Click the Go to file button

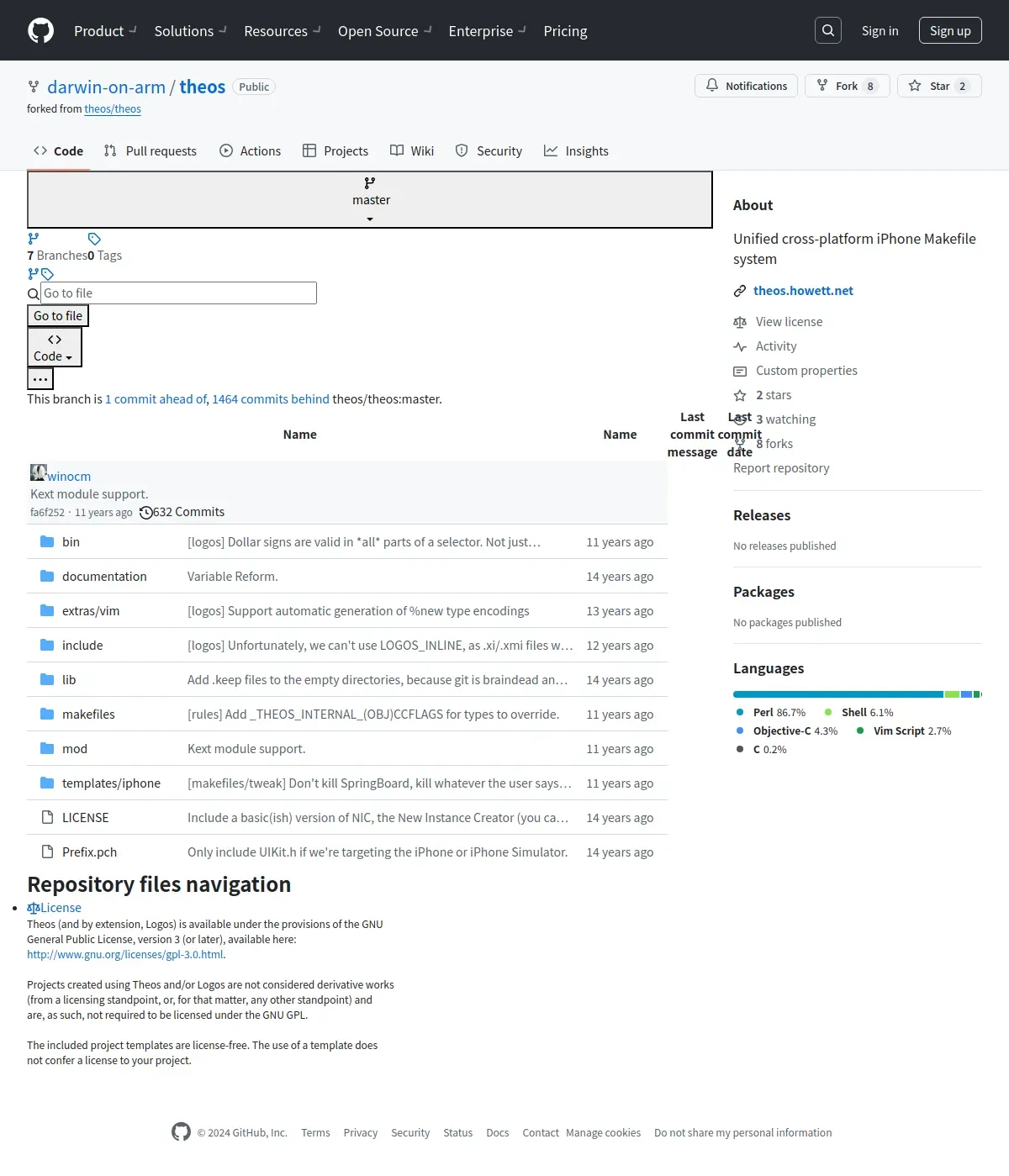point(58,316)
